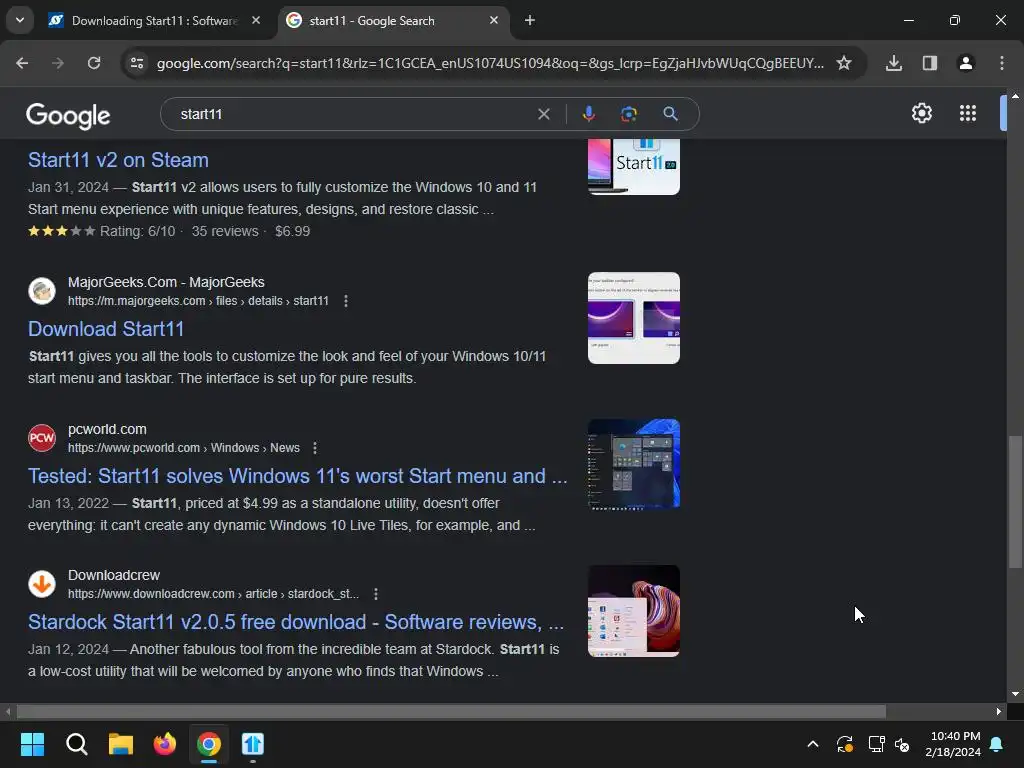This screenshot has height=768, width=1024.
Task: Click the pcworld.com site name
Action: coord(107,429)
